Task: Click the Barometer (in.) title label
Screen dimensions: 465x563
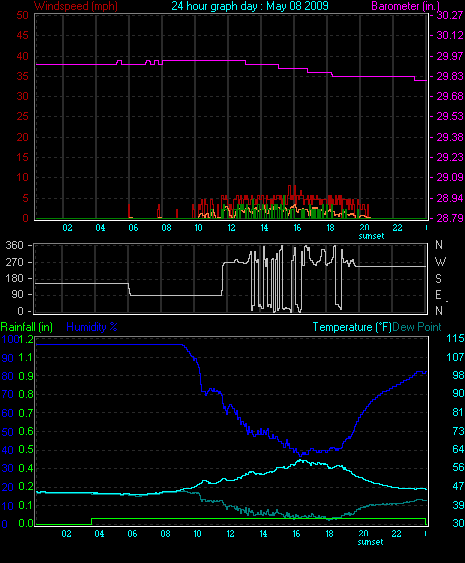Action: [405, 6]
